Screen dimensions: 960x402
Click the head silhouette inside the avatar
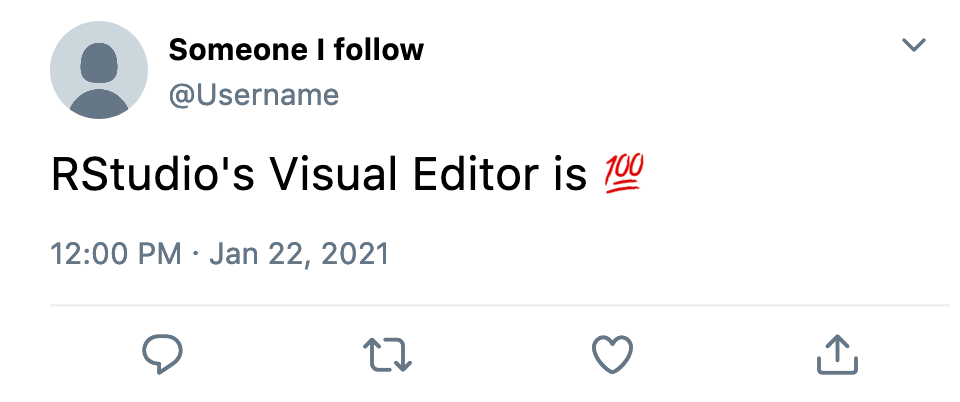[99, 62]
